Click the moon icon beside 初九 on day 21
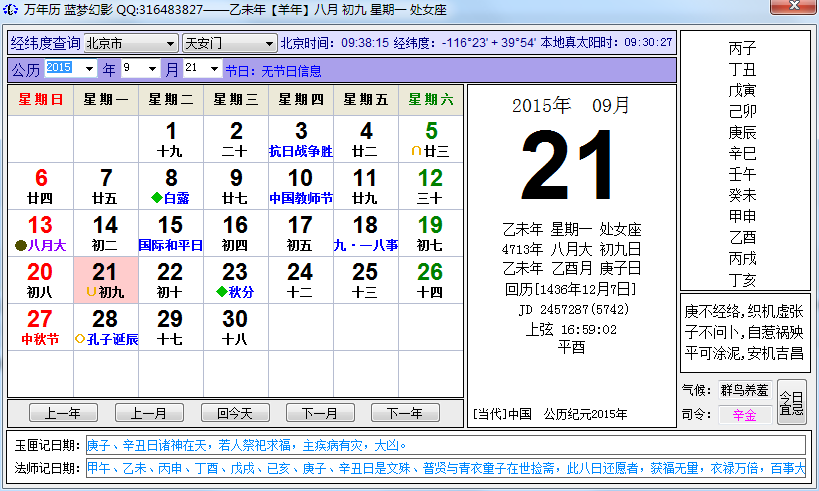 click(x=91, y=292)
